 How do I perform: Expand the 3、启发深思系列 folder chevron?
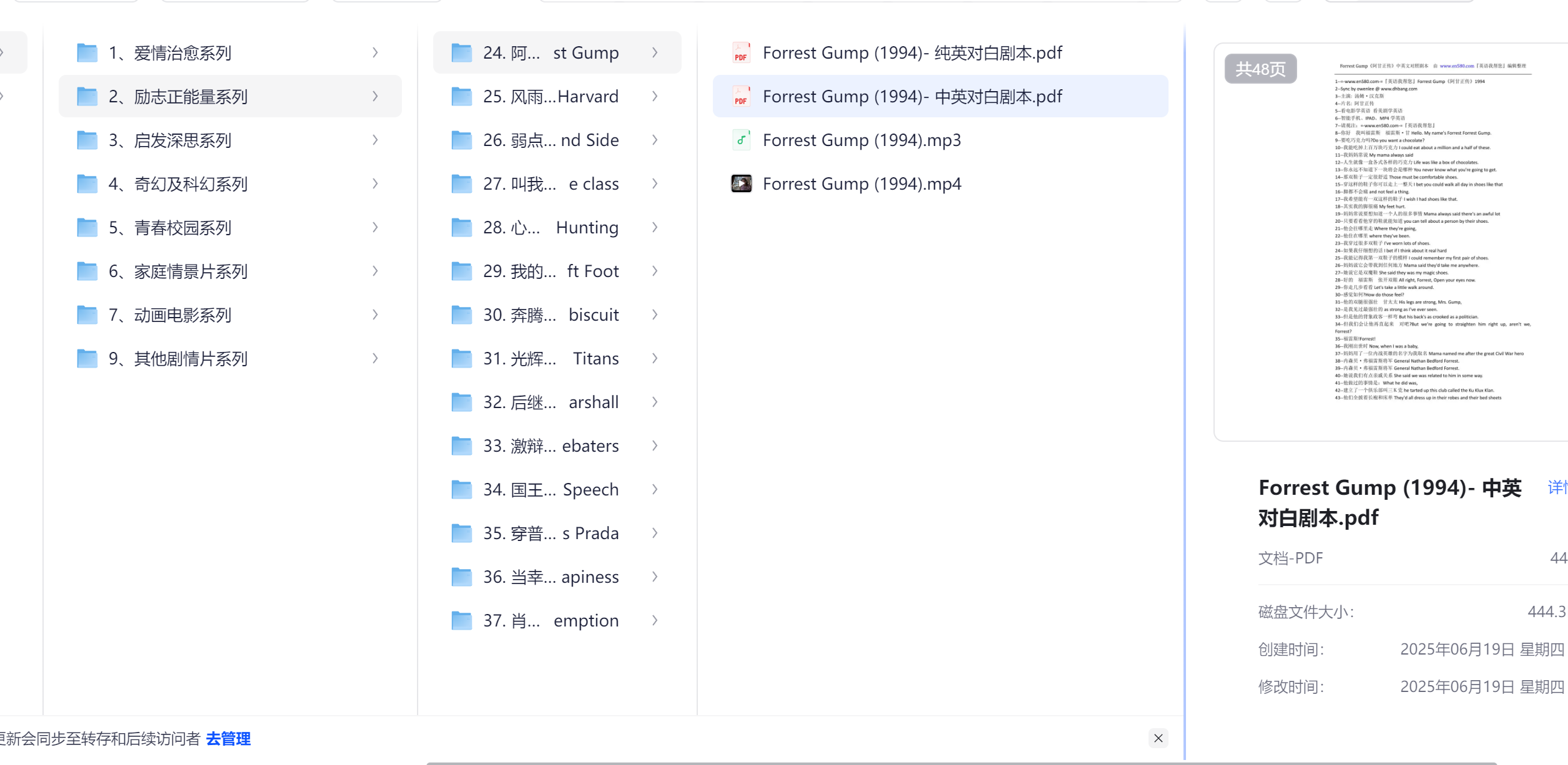(x=375, y=140)
